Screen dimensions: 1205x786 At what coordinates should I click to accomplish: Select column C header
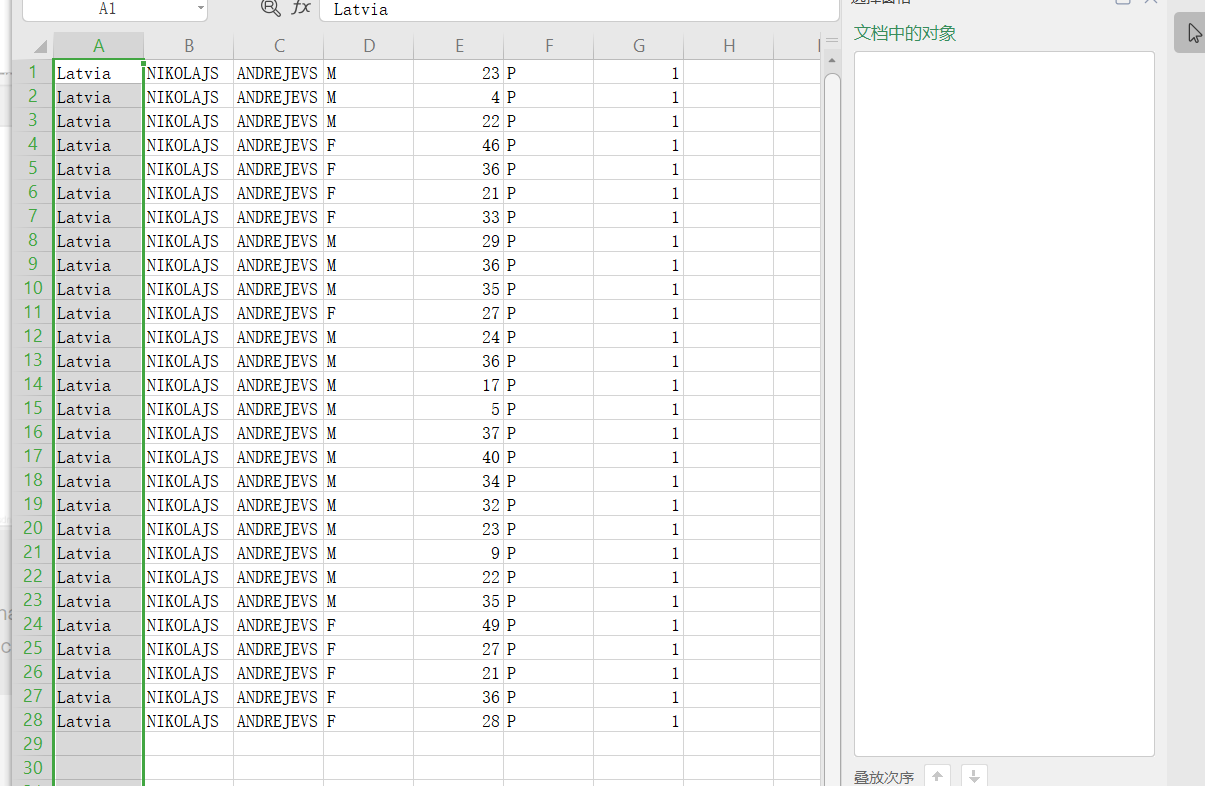tap(279, 46)
